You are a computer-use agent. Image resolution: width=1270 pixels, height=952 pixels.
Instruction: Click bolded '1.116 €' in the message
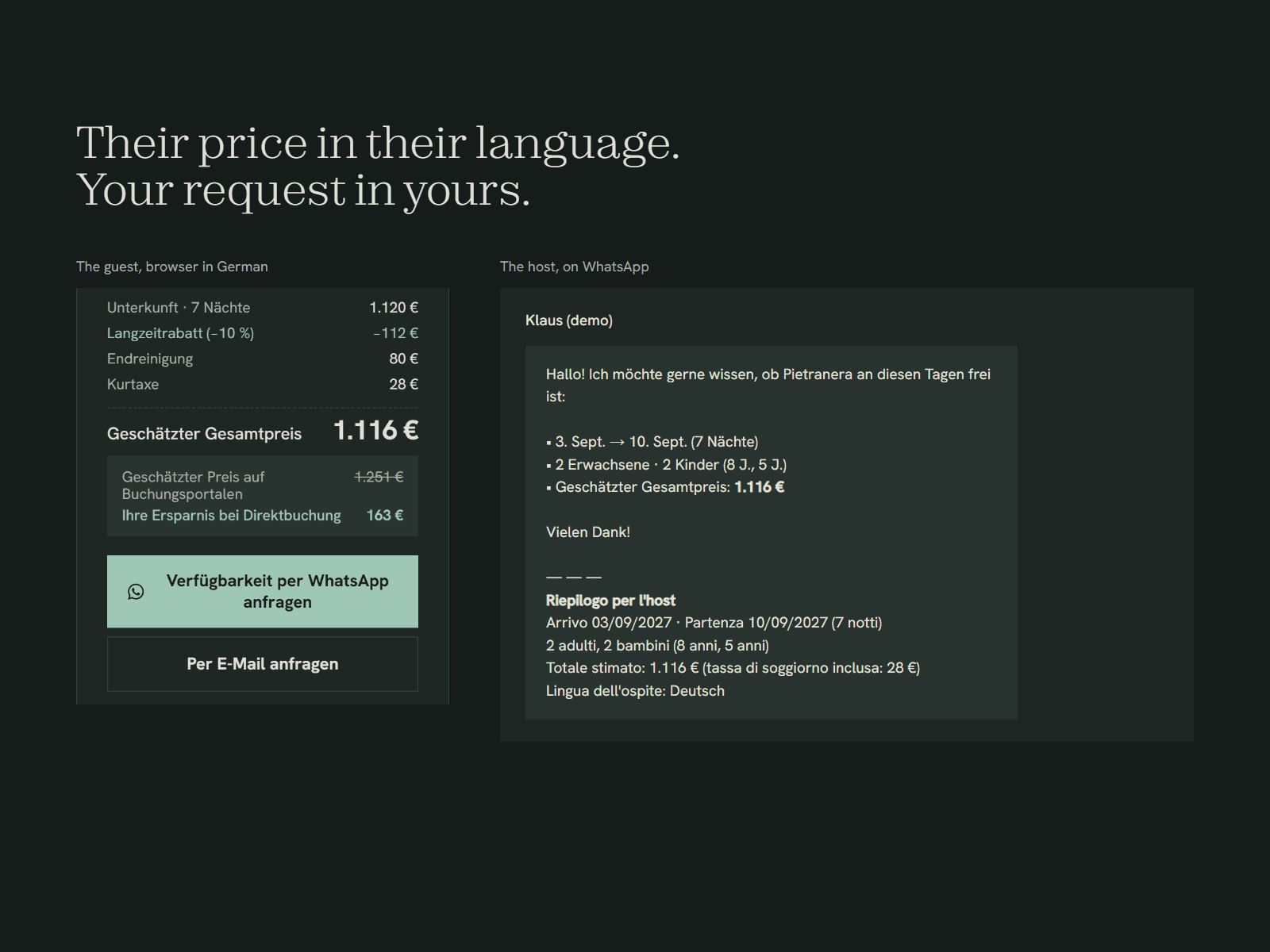(x=760, y=487)
